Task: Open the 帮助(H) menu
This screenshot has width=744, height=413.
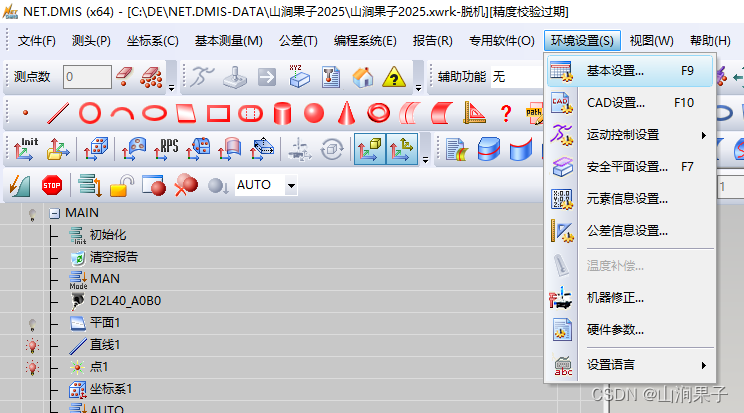Action: pyautogui.click(x=710, y=41)
